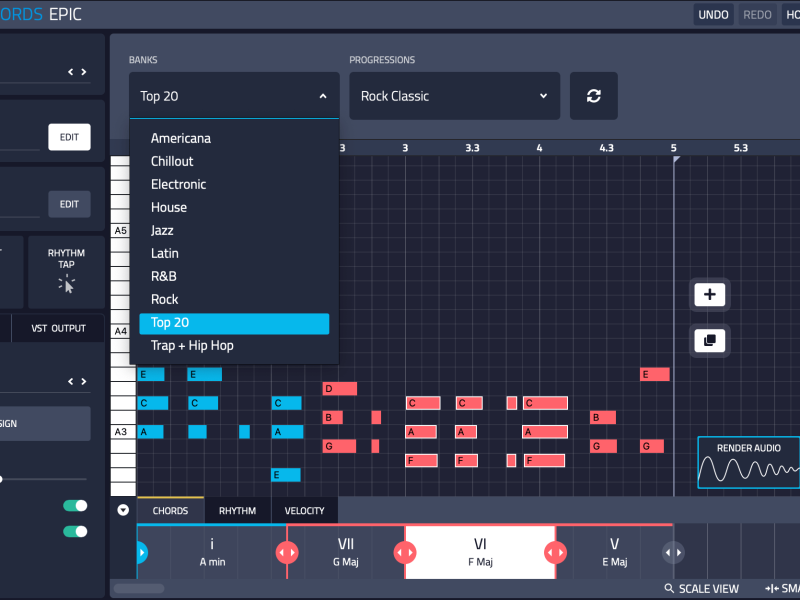
Task: Click the 5.3 mark on the ruler
Action: 740,148
